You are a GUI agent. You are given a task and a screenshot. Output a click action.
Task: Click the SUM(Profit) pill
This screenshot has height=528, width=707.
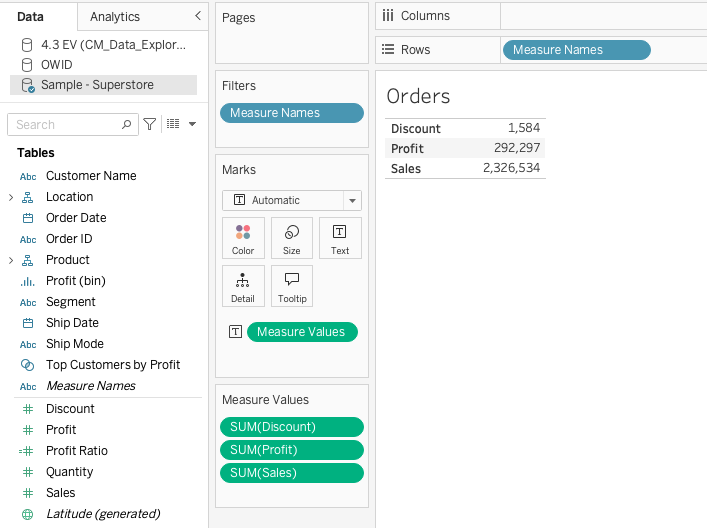point(292,450)
